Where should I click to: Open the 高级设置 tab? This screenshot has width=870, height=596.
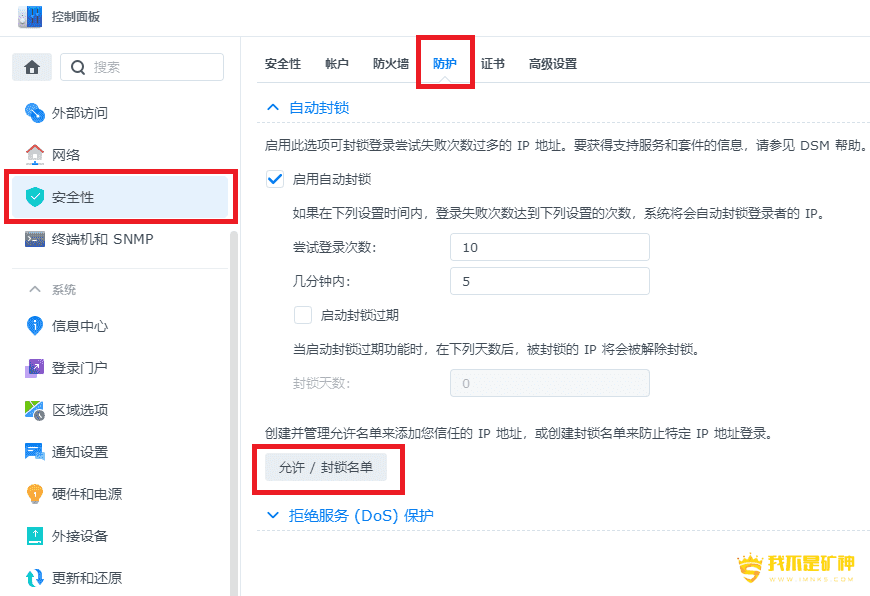(552, 64)
